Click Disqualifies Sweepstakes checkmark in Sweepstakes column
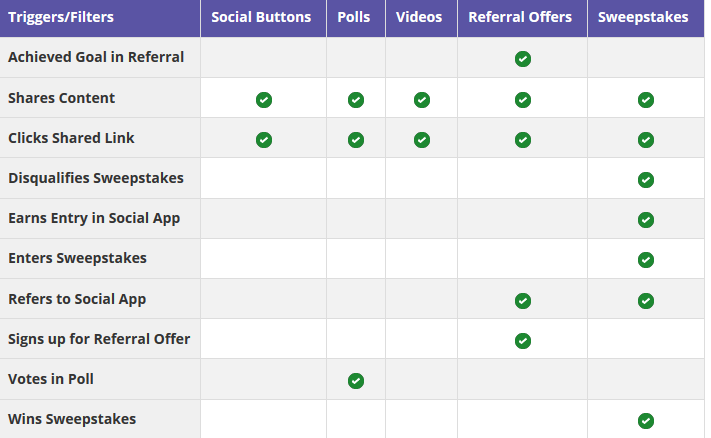Screen dimensions: 711x438 click(645, 180)
